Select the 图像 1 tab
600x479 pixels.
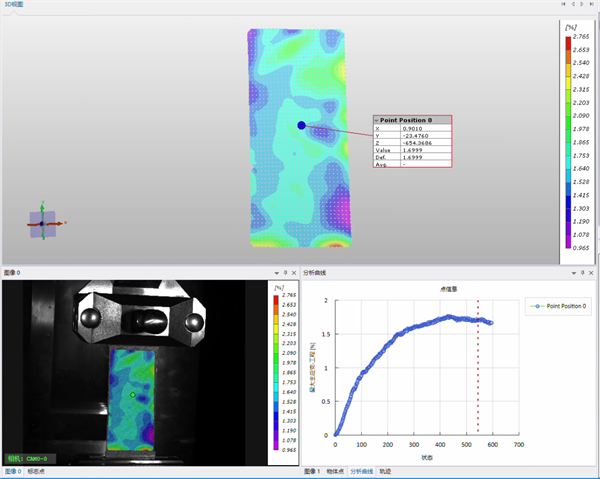click(312, 471)
